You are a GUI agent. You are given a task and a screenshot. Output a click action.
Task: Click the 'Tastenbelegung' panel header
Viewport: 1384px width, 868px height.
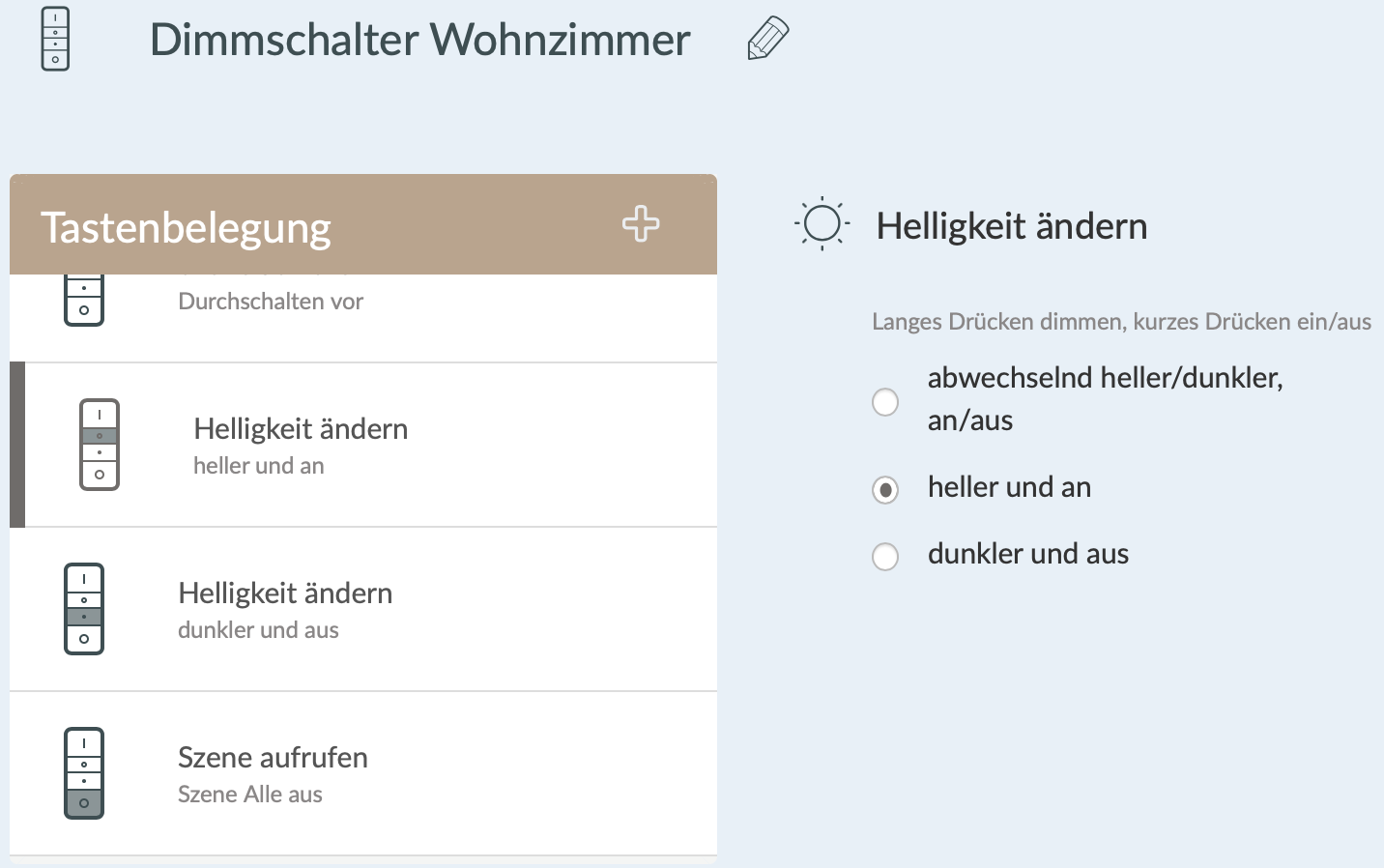pyautogui.click(x=186, y=228)
